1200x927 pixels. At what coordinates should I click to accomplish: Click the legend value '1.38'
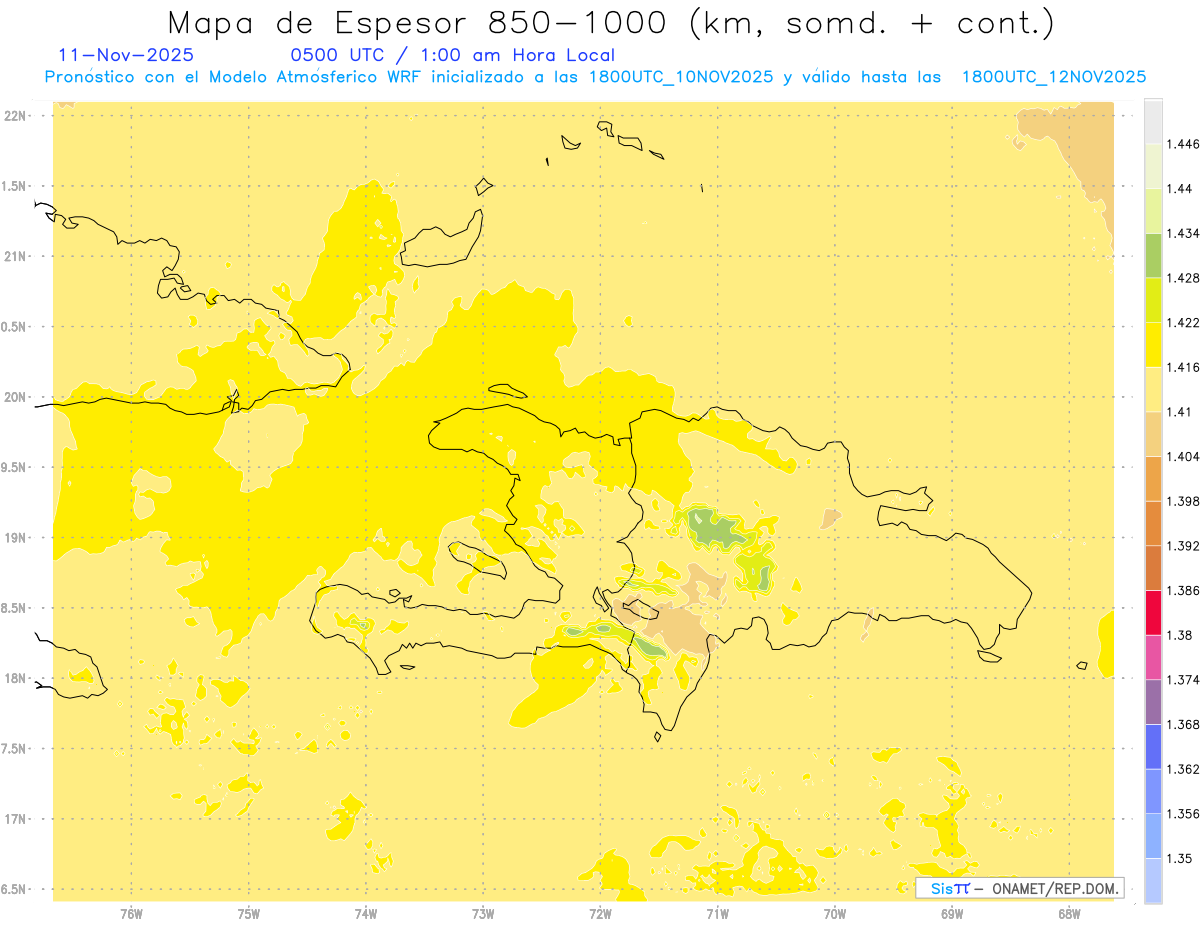pyautogui.click(x=1179, y=635)
